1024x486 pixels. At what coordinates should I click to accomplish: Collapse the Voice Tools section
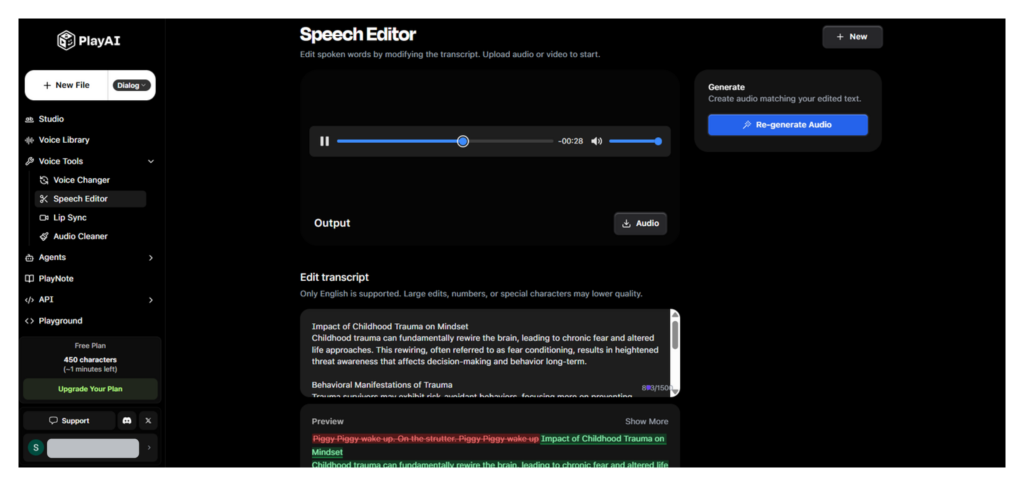coord(151,161)
